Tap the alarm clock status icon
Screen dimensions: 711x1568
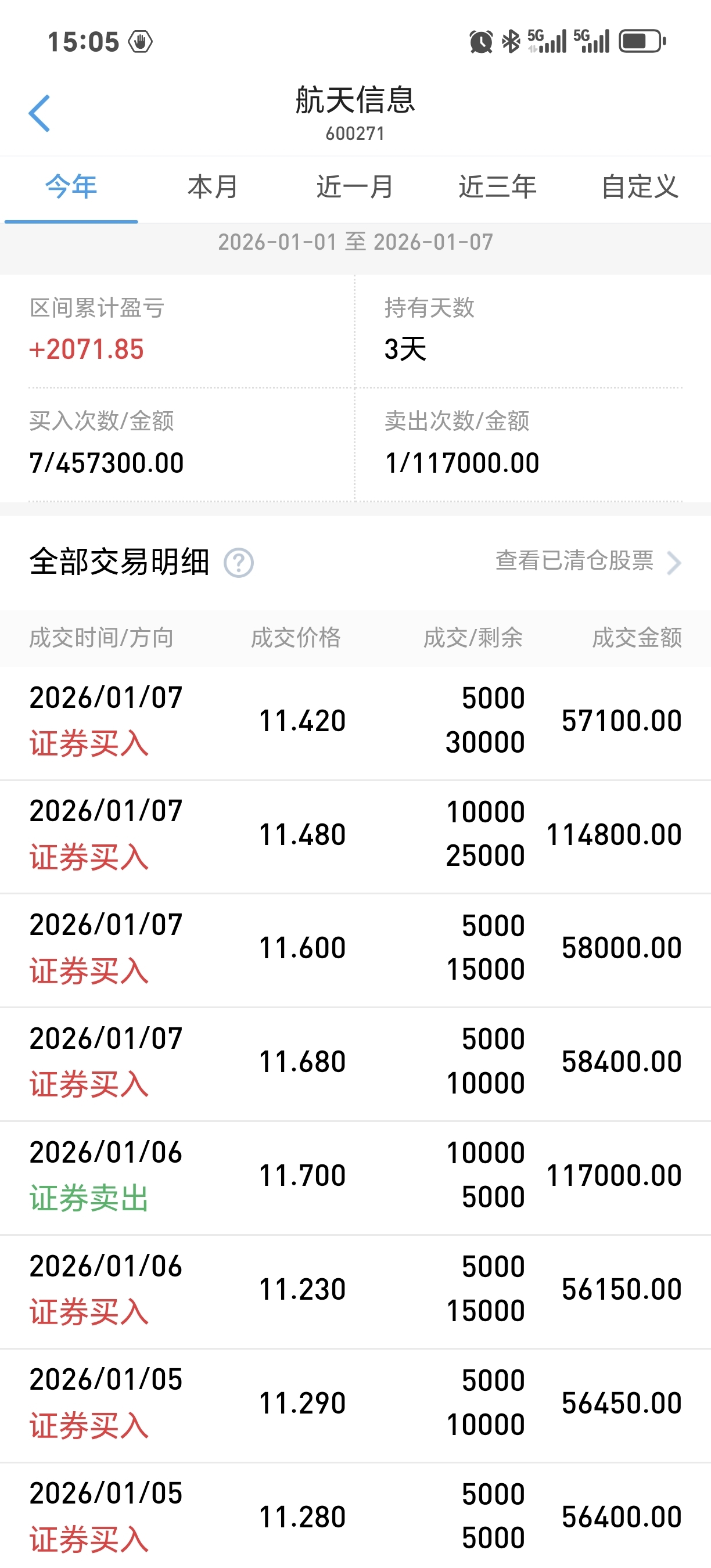(481, 41)
